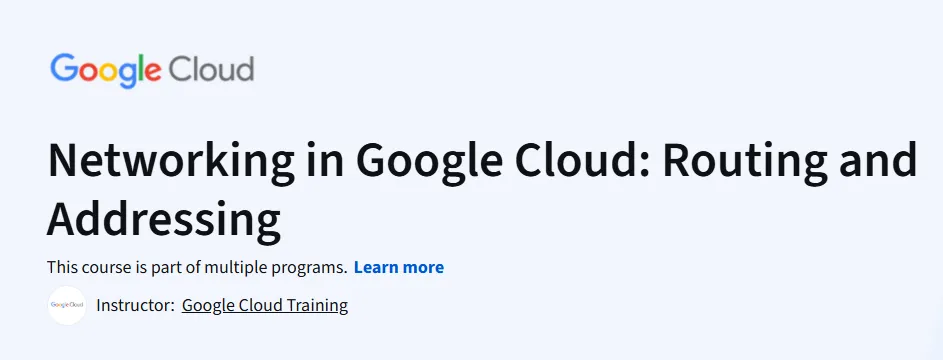Click the red letter o in logo

click(89, 72)
